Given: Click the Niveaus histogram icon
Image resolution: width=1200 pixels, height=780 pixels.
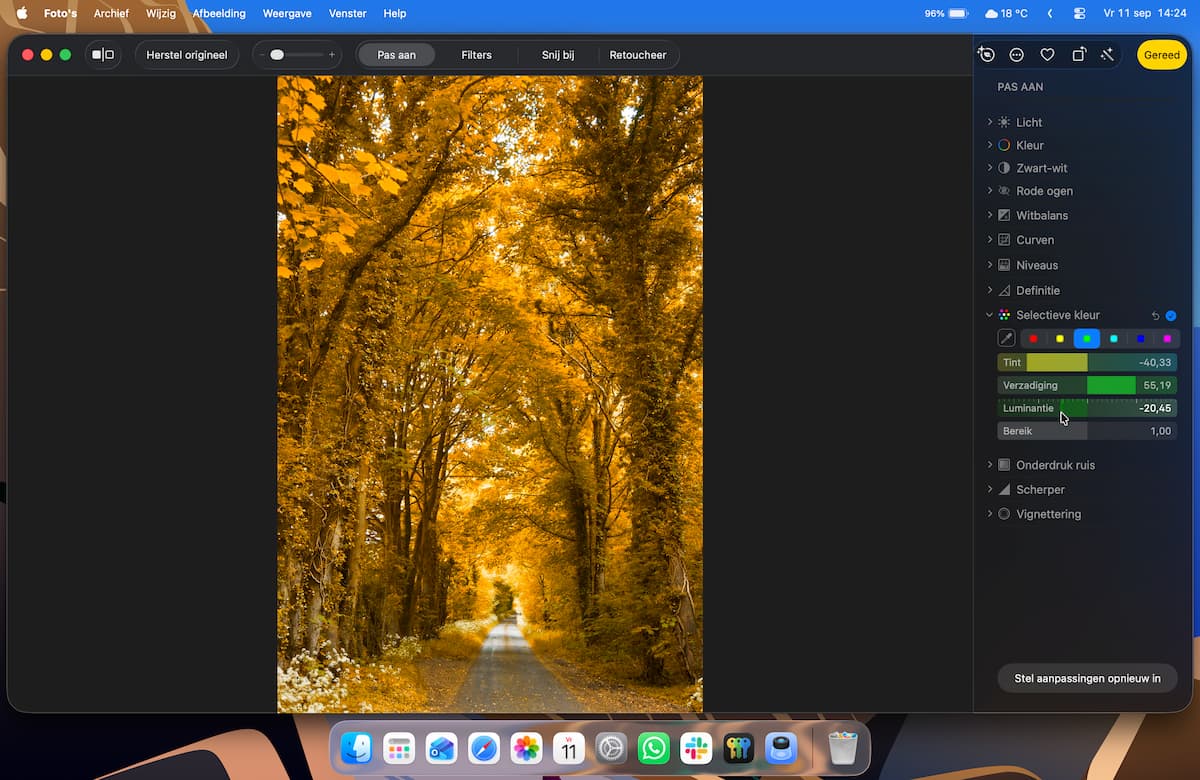Looking at the screenshot, I should pos(1004,265).
